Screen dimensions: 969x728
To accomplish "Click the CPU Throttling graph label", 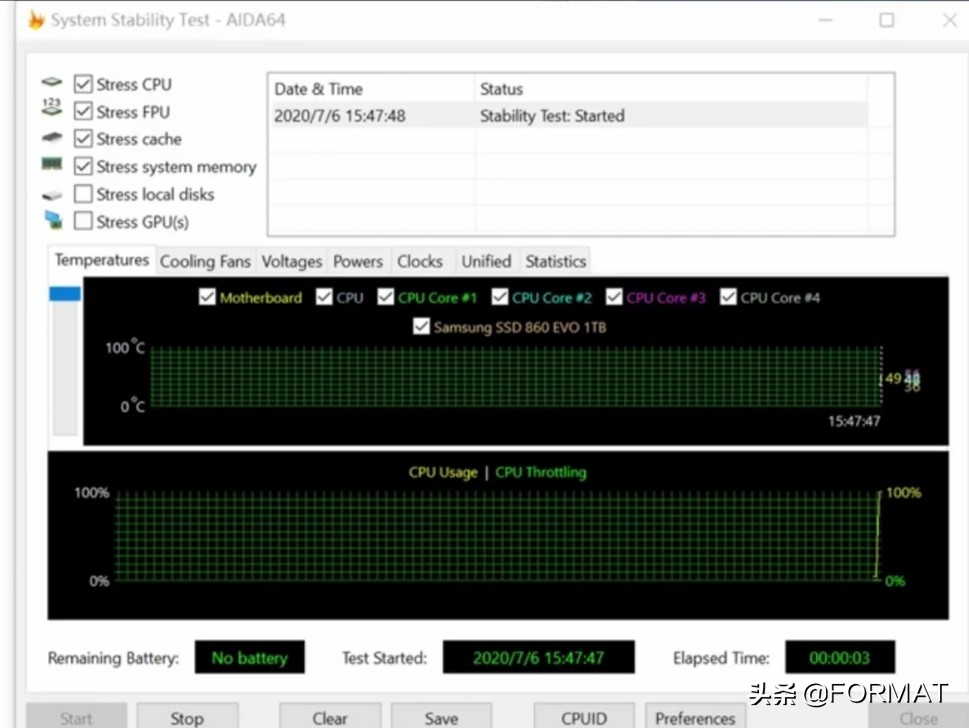I will (541, 472).
